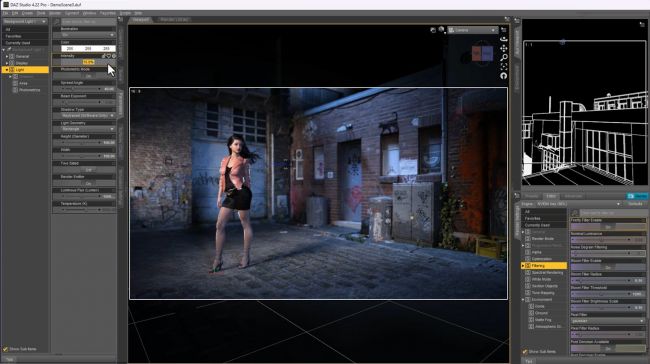Click the Render button

point(637,196)
